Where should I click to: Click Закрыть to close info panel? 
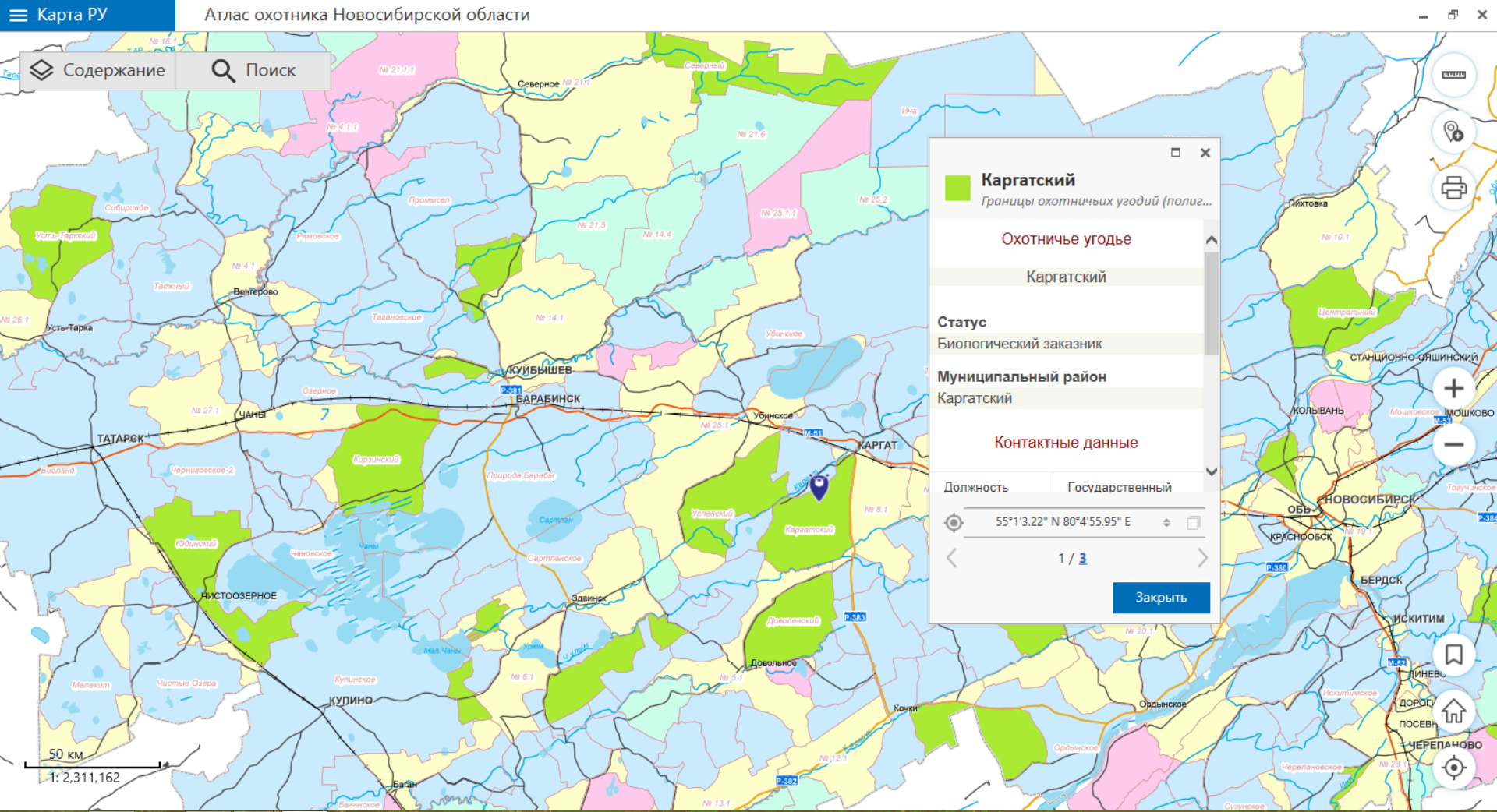pos(1160,598)
